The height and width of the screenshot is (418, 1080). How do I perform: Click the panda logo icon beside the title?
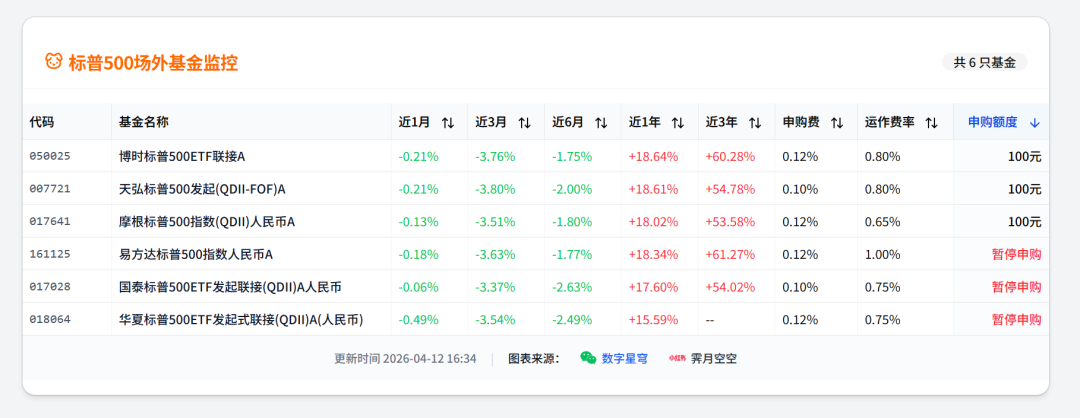(x=54, y=62)
